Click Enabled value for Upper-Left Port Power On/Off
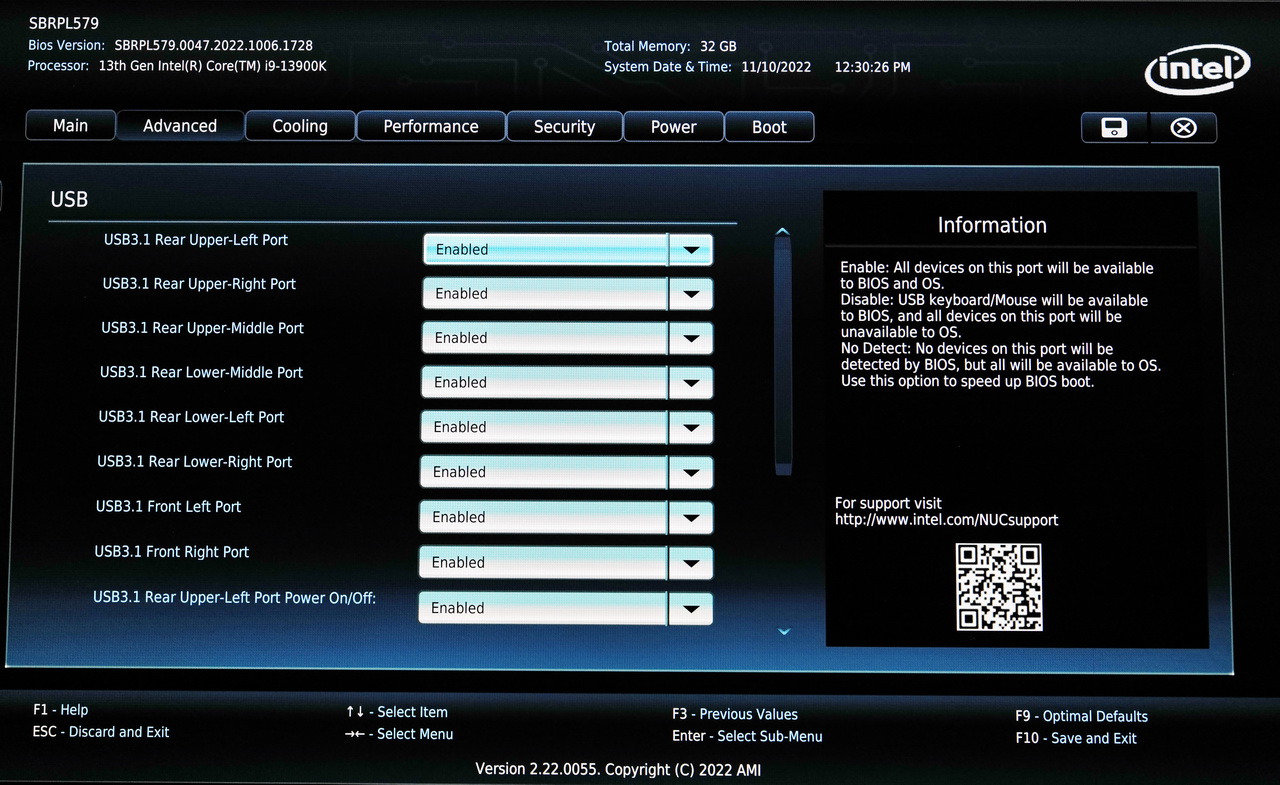This screenshot has width=1280, height=785. click(542, 609)
